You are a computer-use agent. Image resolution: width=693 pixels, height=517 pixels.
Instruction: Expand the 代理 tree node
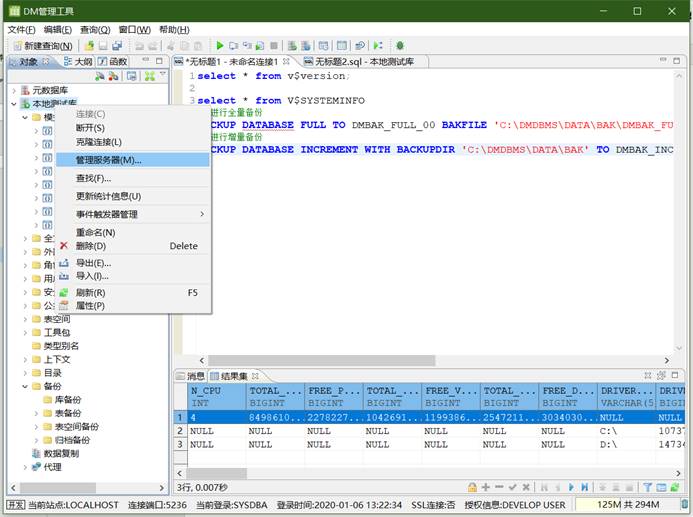point(26,467)
